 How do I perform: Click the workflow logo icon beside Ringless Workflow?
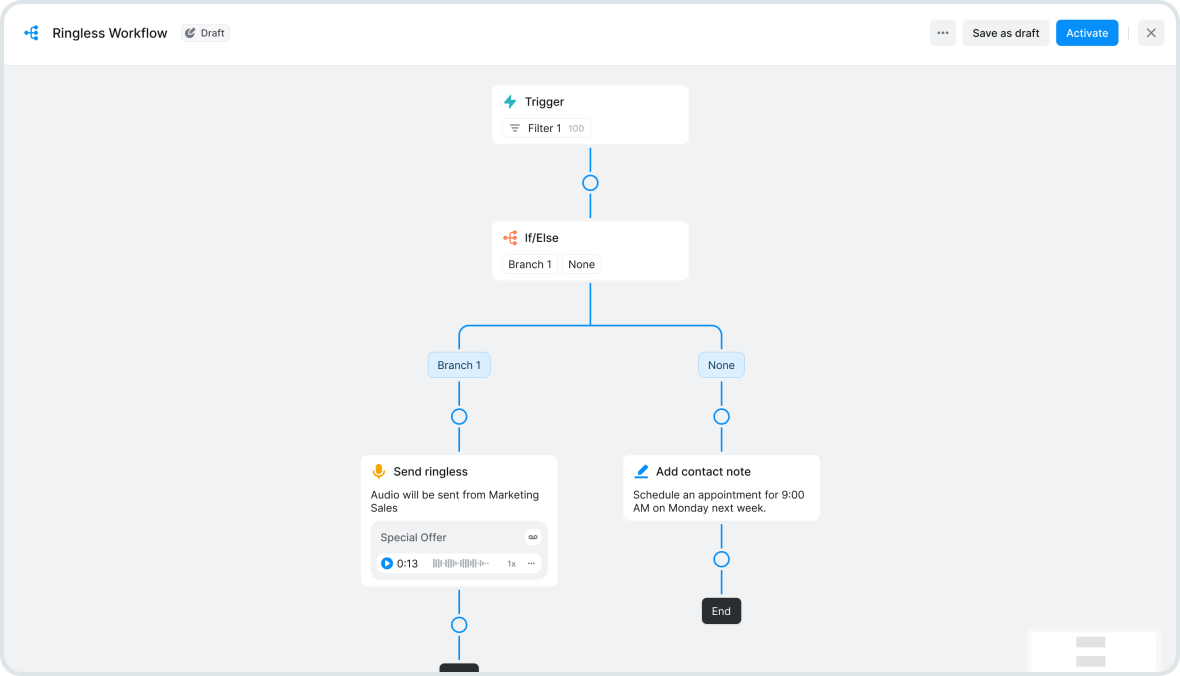click(32, 33)
